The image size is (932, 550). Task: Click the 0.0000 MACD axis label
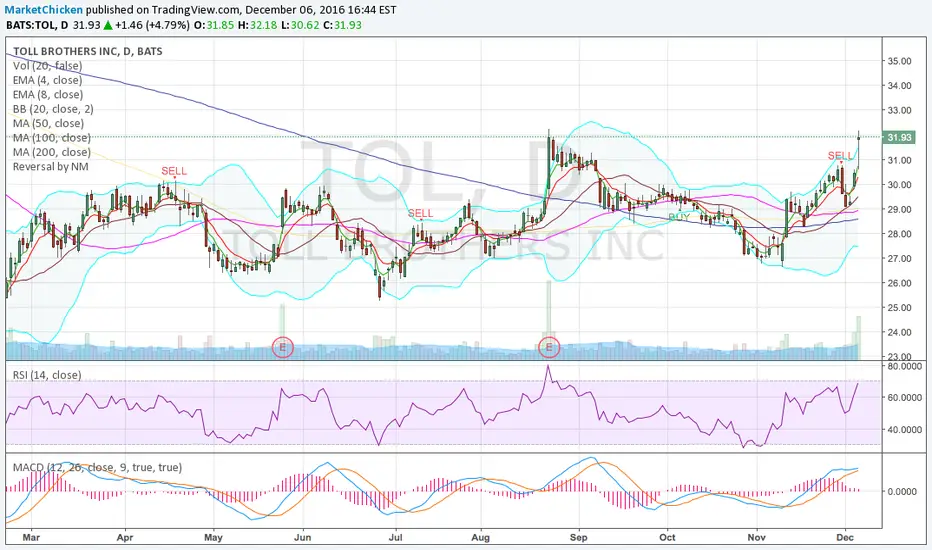pyautogui.click(x=903, y=492)
